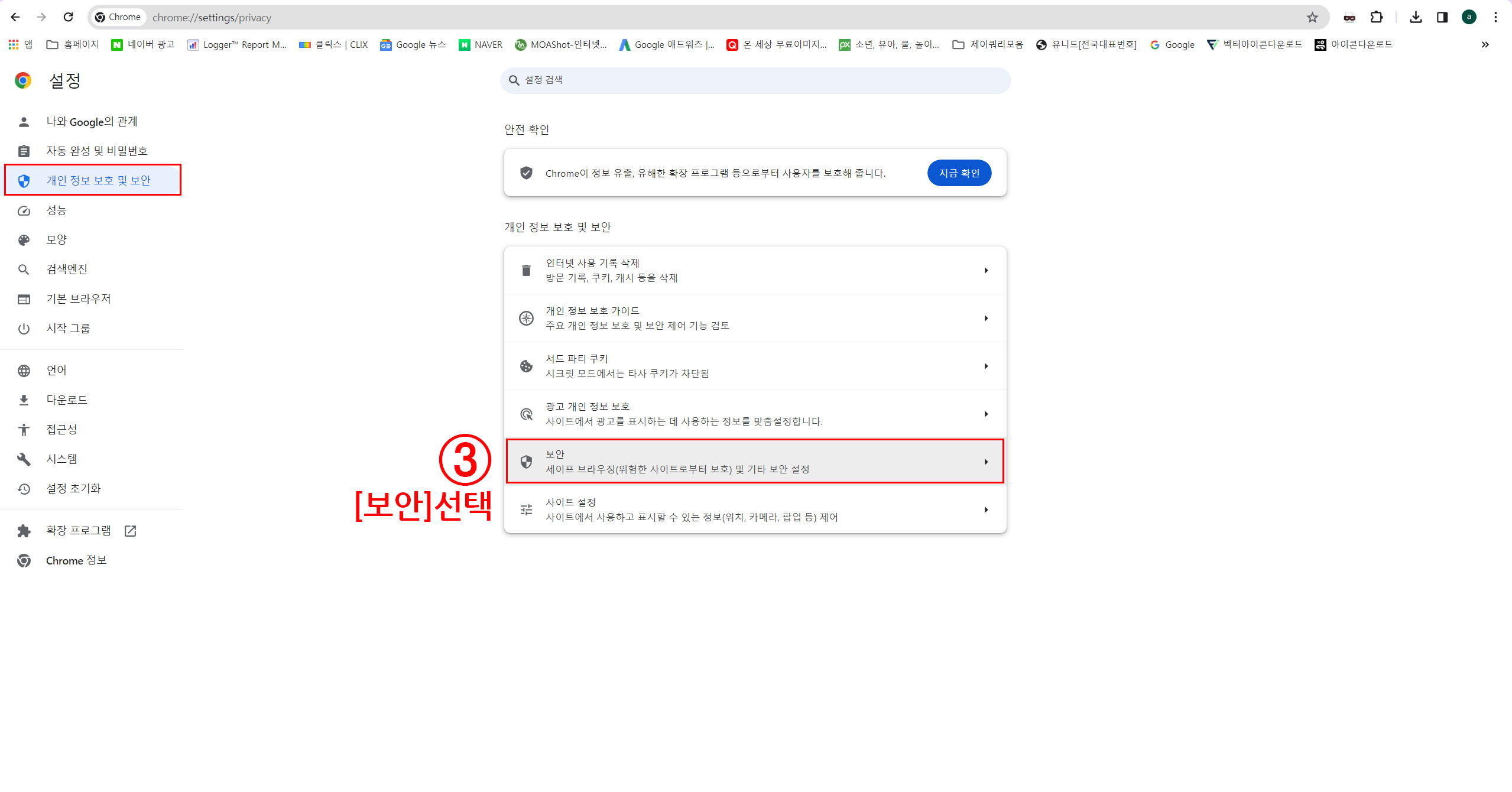Viewport: 1512px width, 792px height.
Task: Click the Chrome 정보 icon
Action: coord(25,560)
